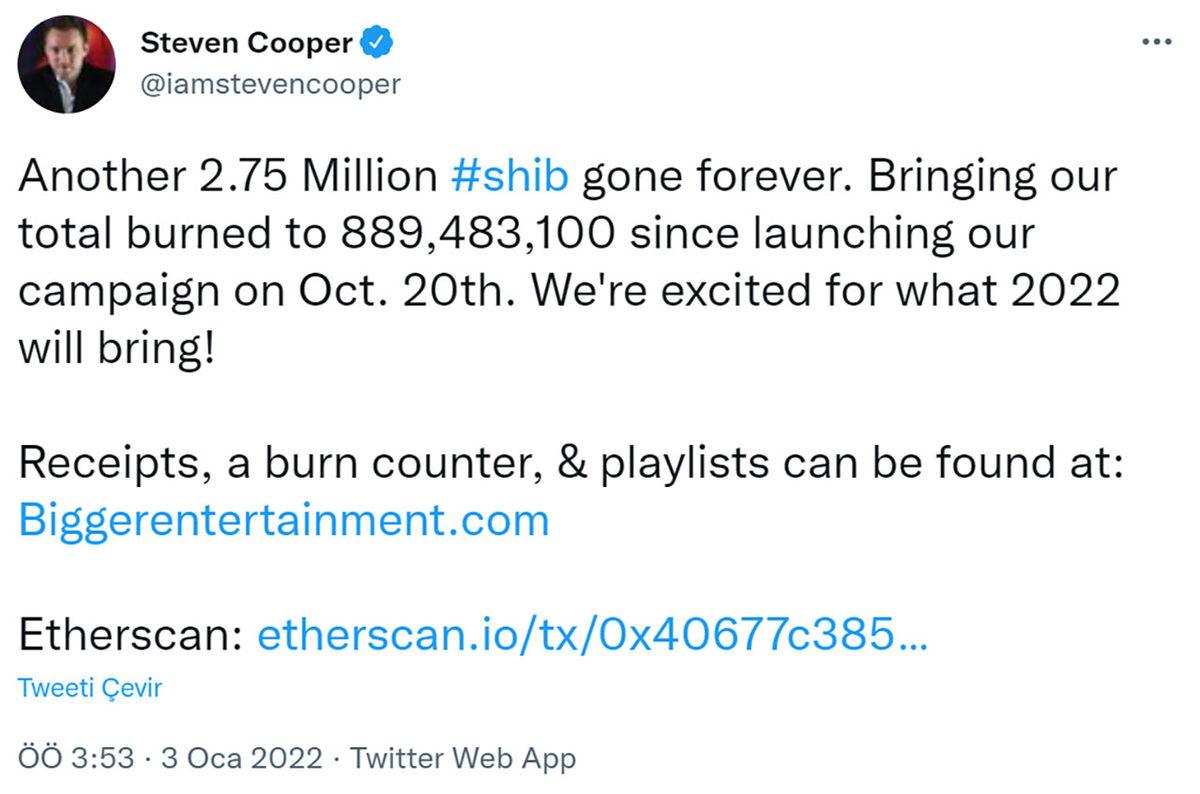Open the @iamstevencooper handle link
The height and width of the screenshot is (794, 1200).
[270, 84]
